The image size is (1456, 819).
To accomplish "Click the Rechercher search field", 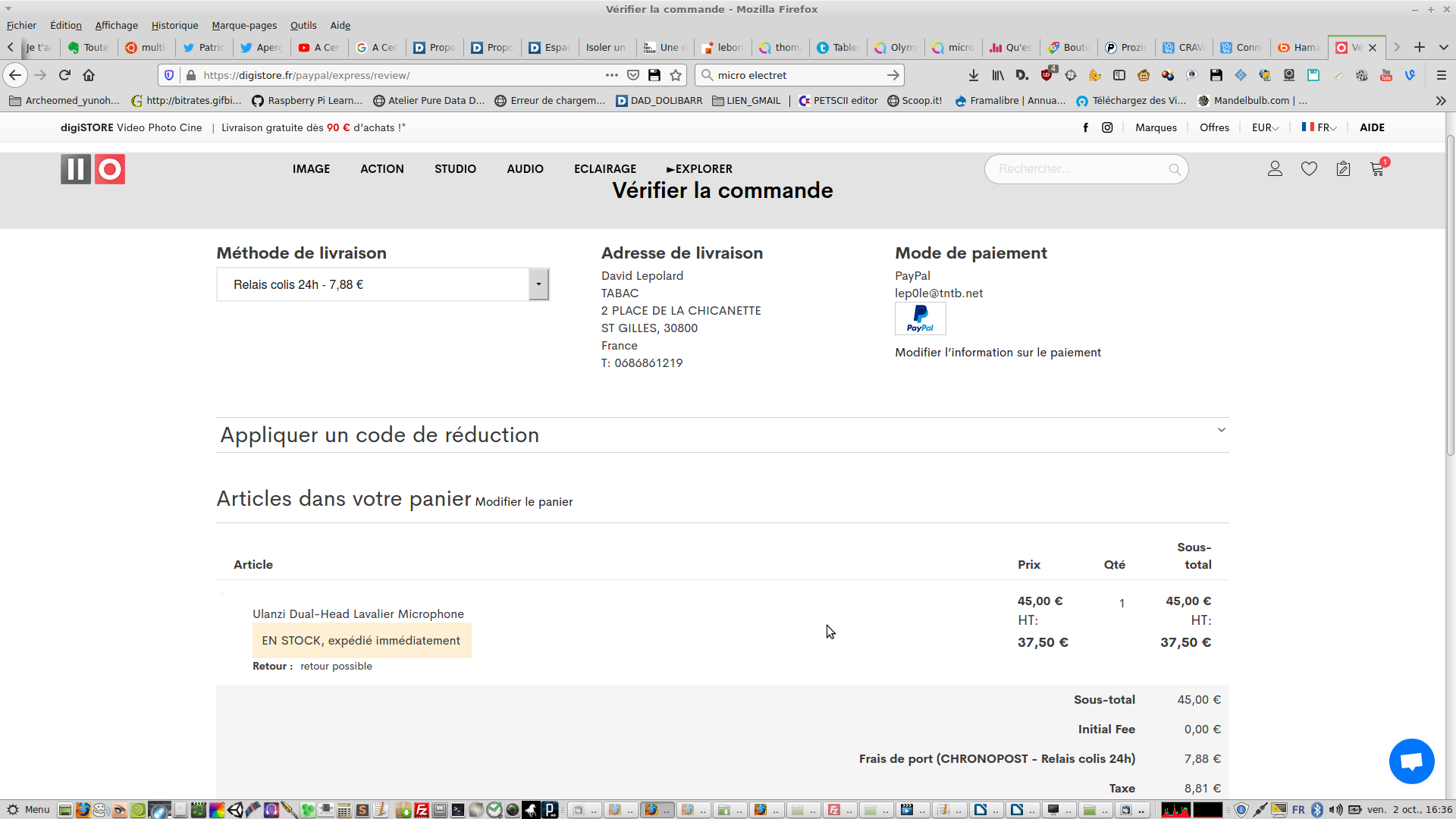I will tap(1077, 169).
